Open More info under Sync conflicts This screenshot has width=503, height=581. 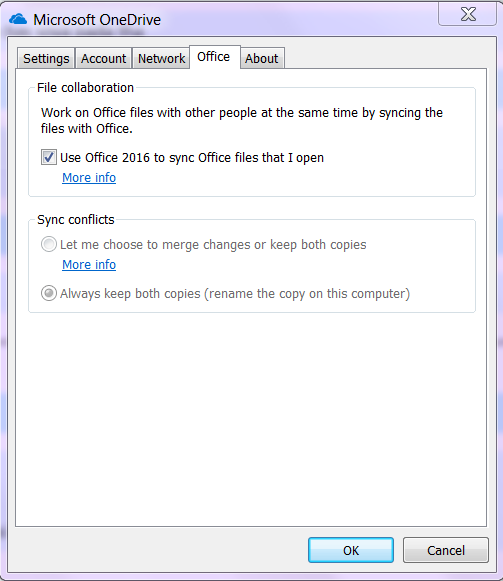pyautogui.click(x=89, y=265)
